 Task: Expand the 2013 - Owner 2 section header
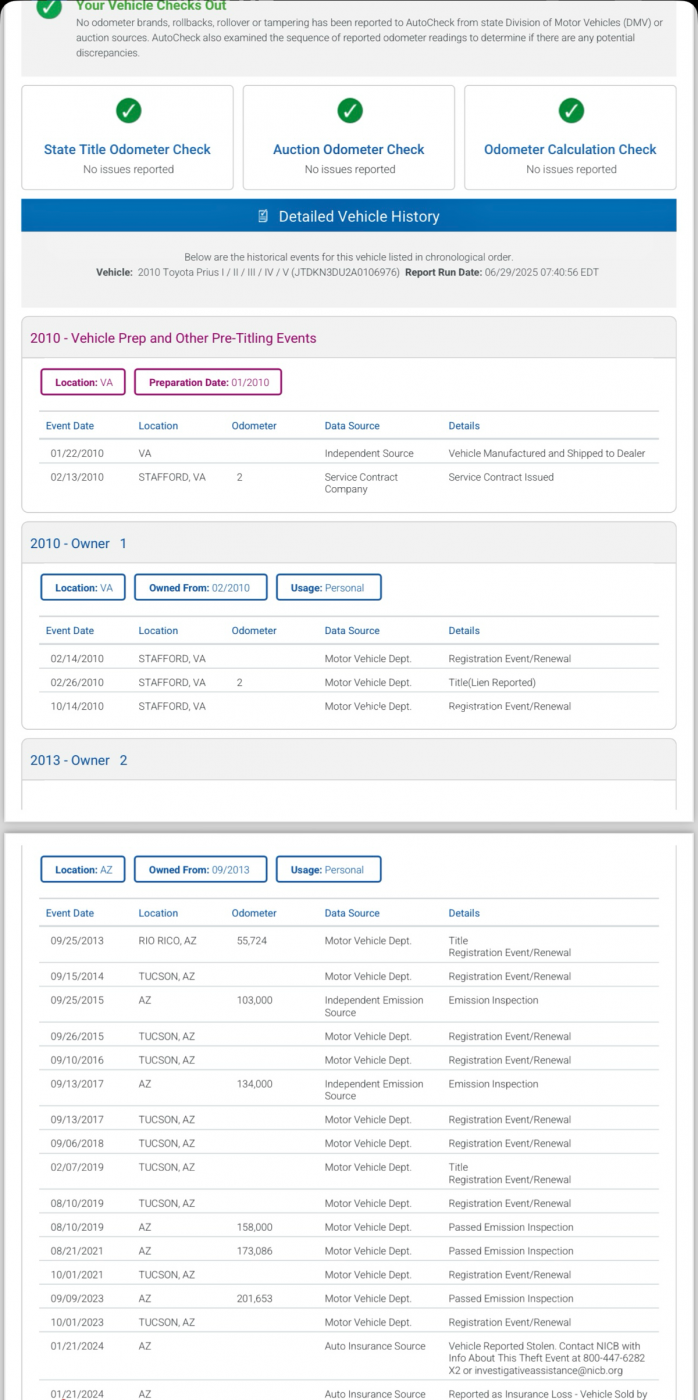[x=348, y=760]
